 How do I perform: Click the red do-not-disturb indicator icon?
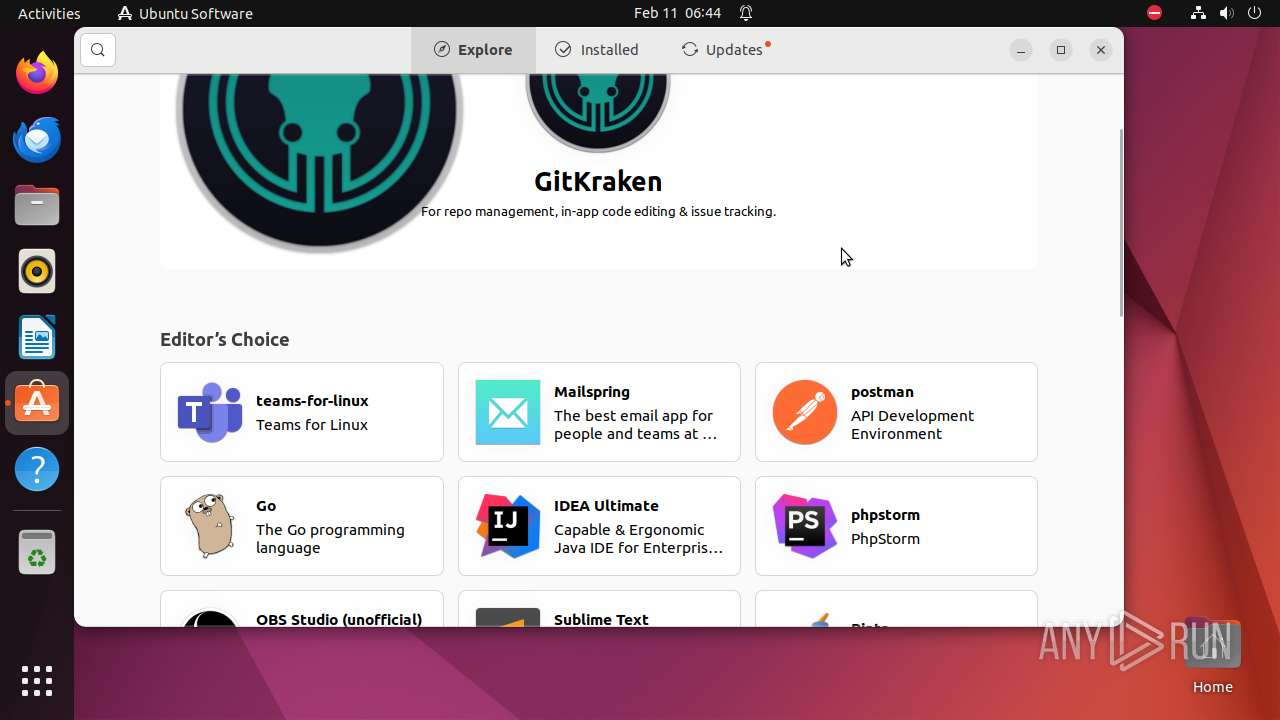coord(1154,13)
